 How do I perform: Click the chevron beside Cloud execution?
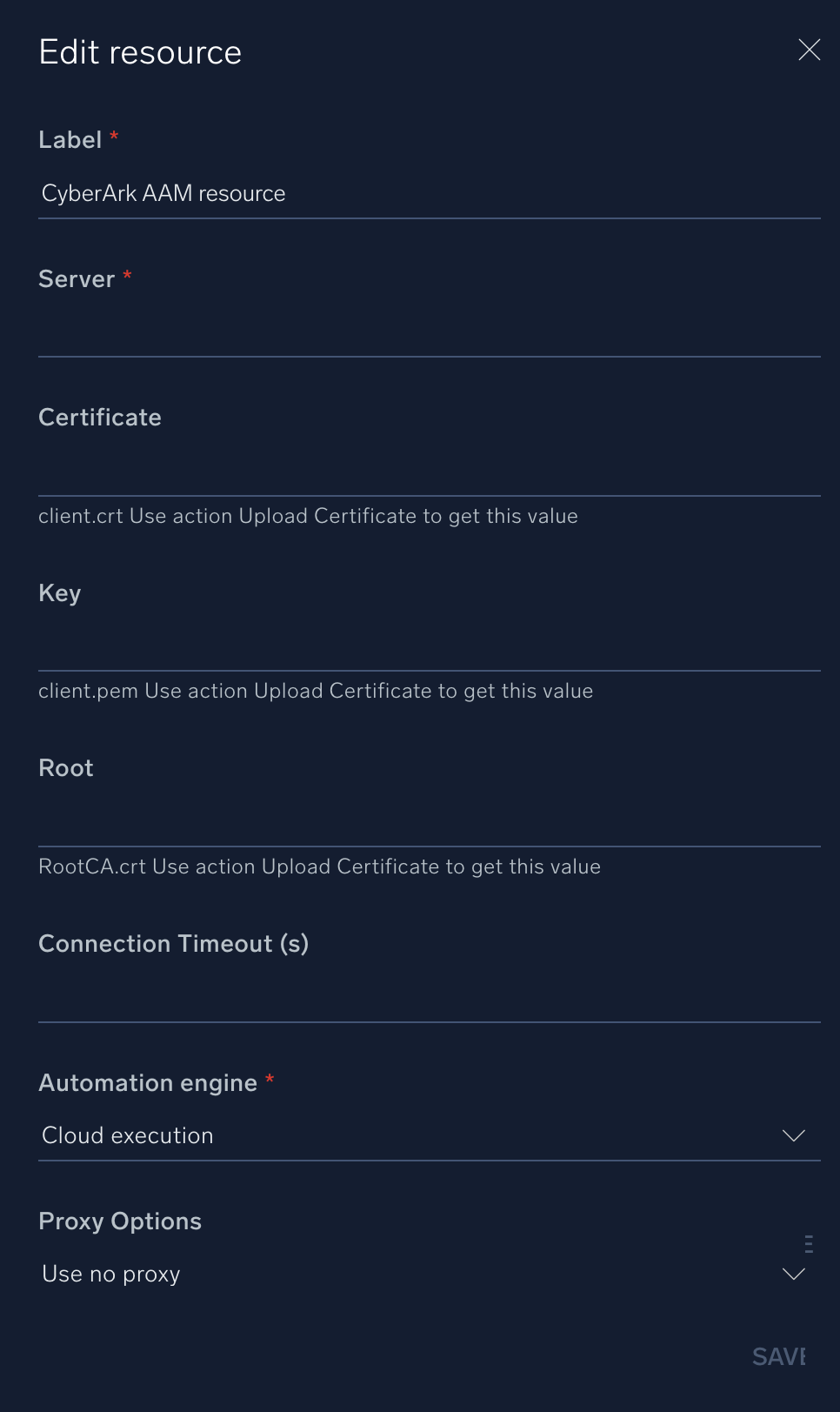coord(793,1135)
